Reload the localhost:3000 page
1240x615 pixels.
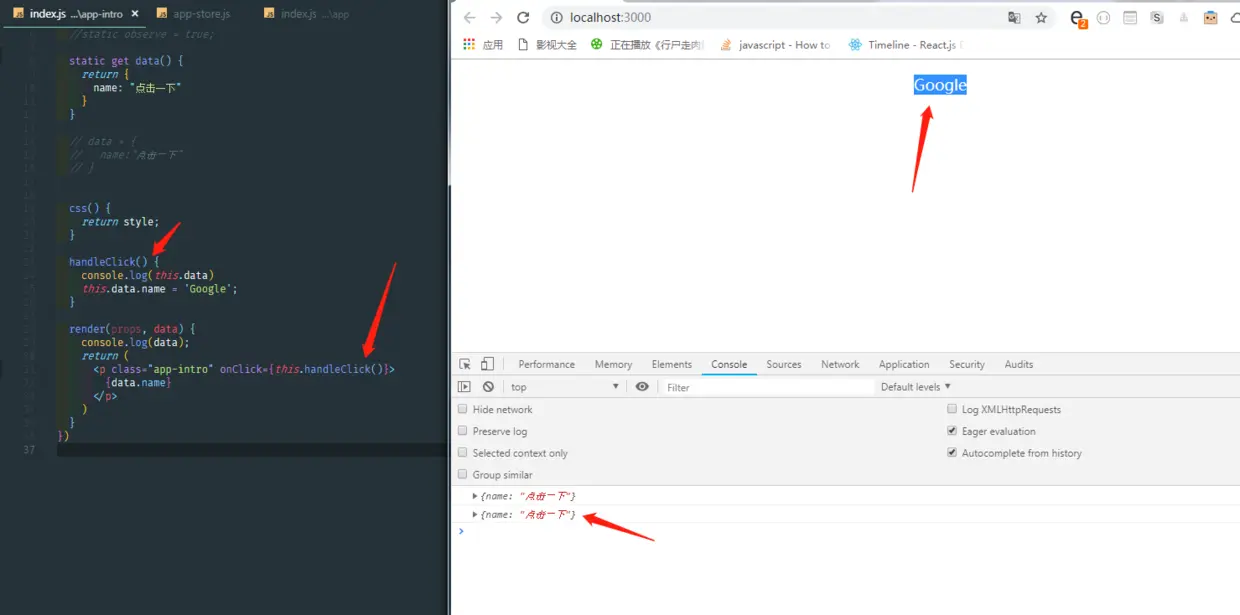tap(522, 18)
